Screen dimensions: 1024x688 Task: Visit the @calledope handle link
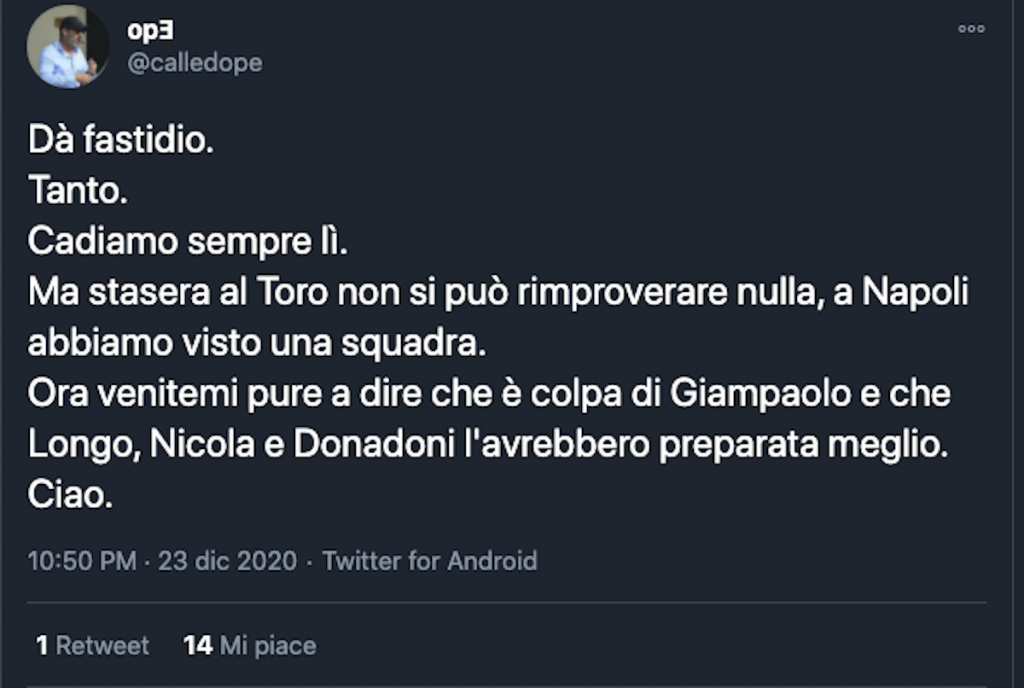[194, 62]
